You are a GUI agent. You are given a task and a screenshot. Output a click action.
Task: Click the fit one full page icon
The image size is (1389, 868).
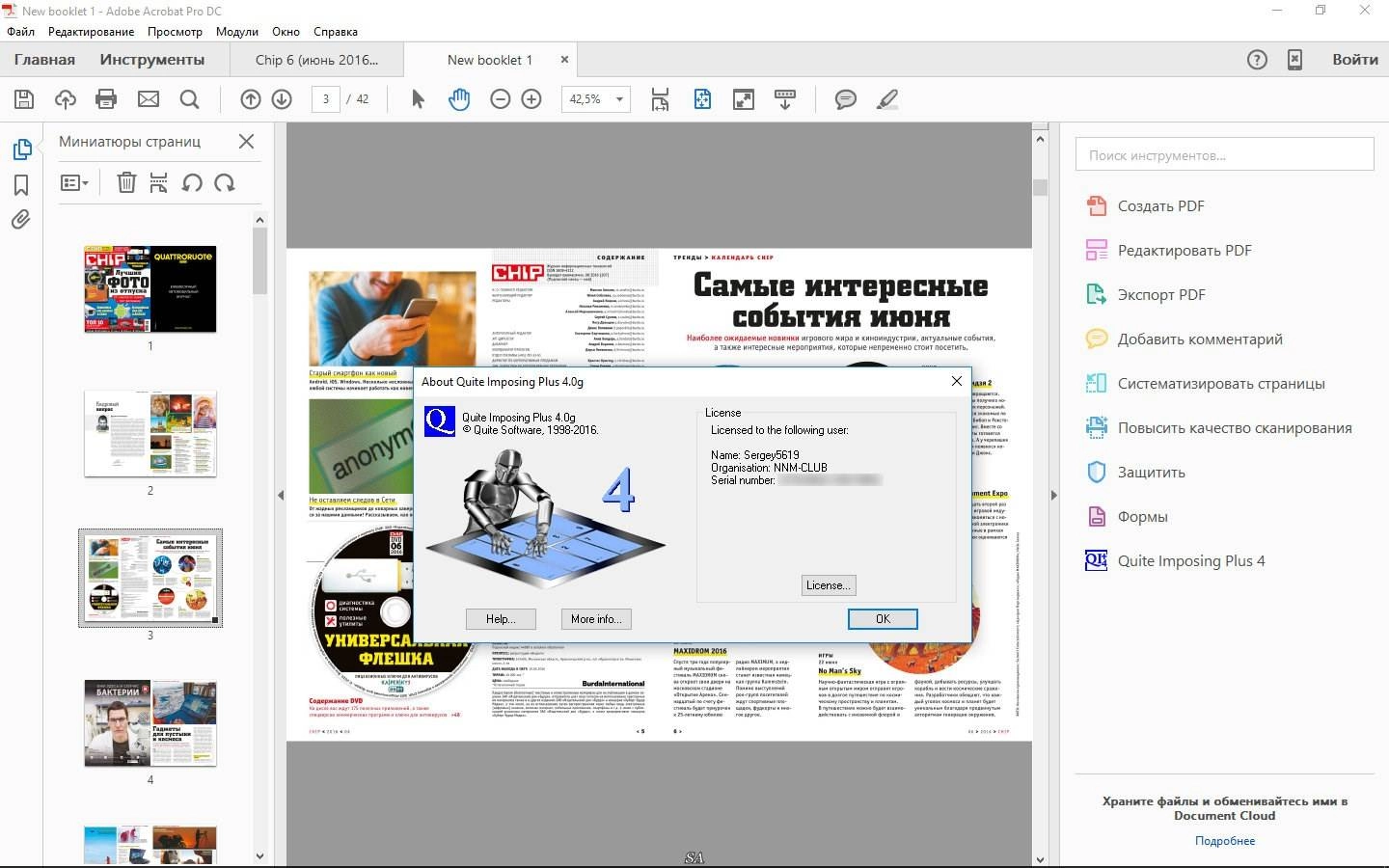point(702,99)
